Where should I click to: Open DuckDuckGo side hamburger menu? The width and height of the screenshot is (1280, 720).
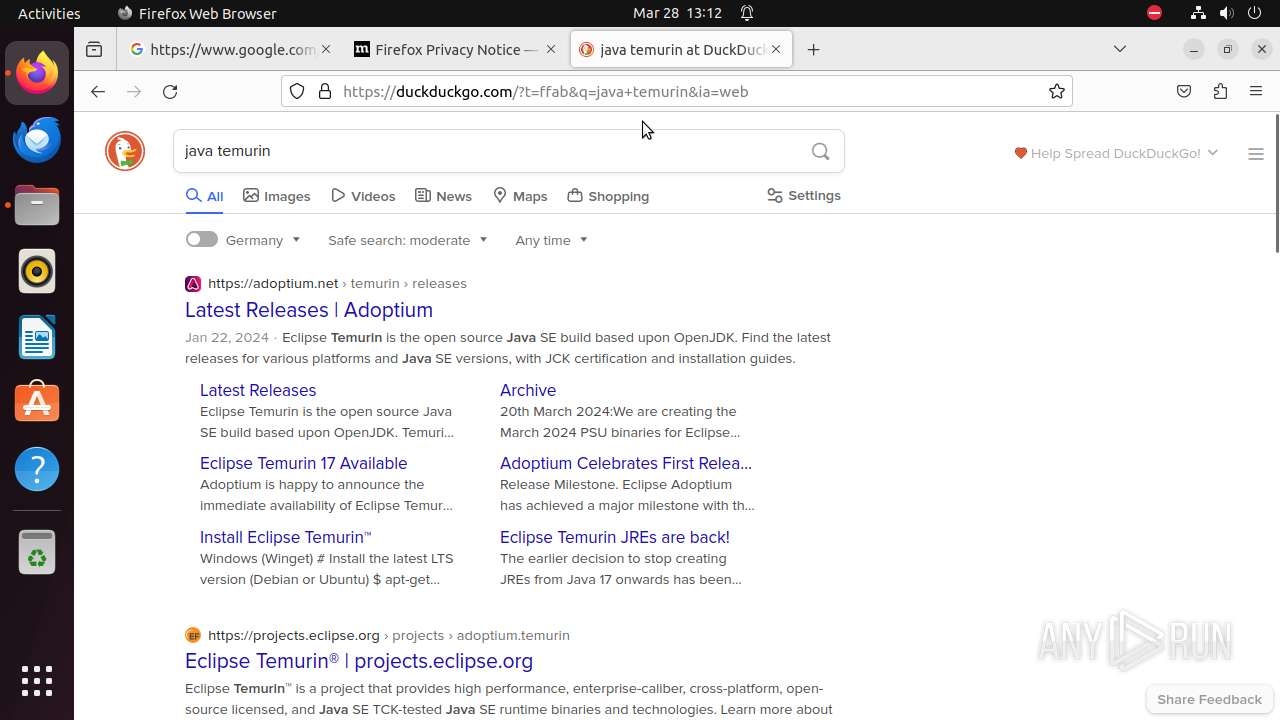click(x=1256, y=154)
